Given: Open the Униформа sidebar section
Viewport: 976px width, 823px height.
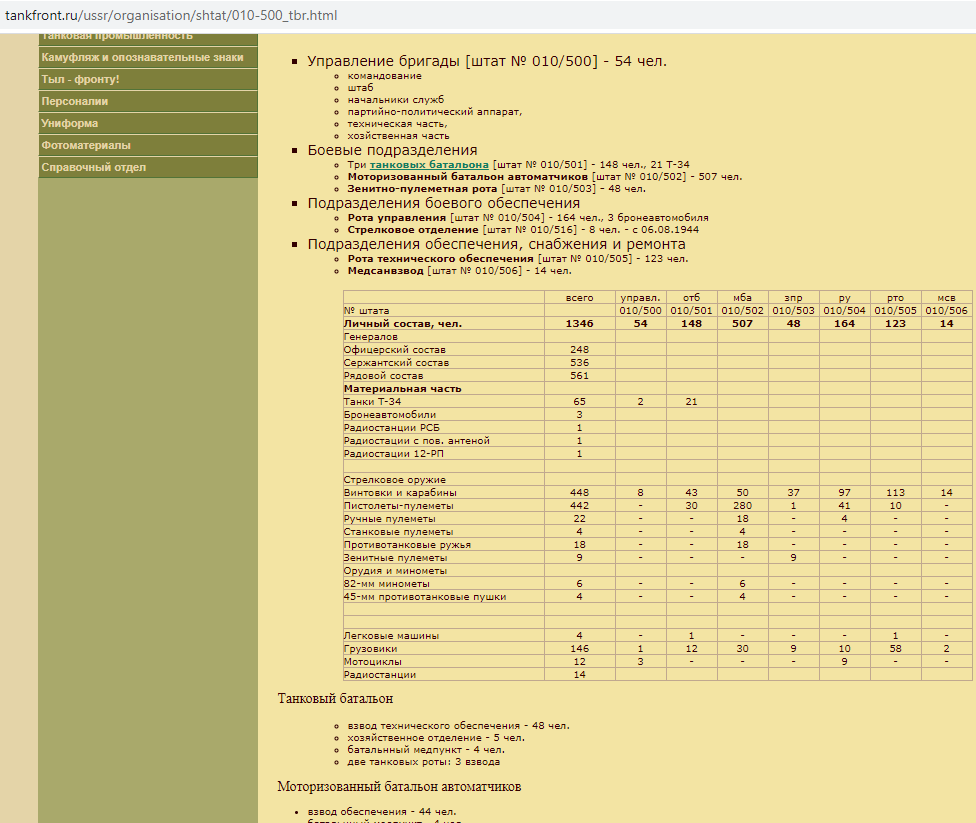Looking at the screenshot, I should tap(69, 124).
